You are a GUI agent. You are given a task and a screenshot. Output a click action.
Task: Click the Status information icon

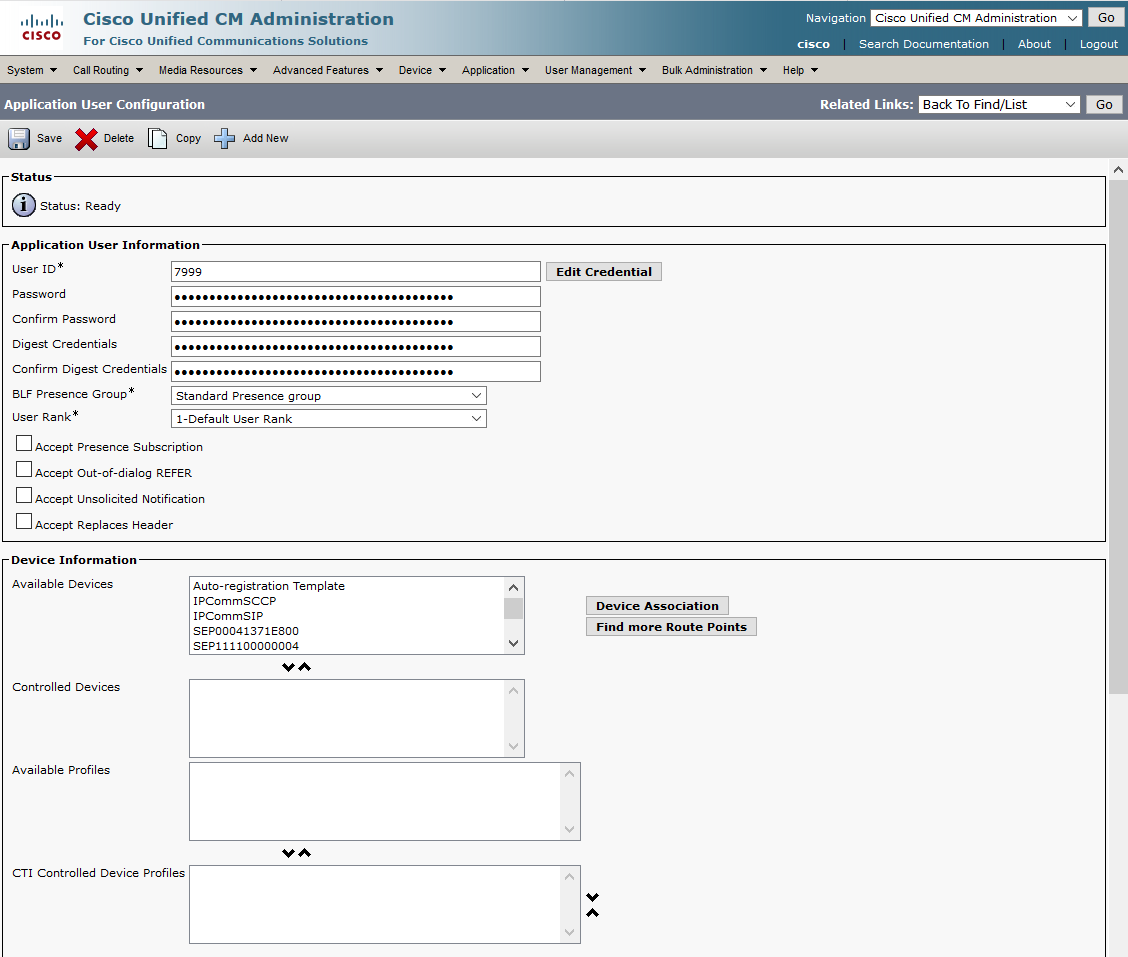(x=24, y=206)
